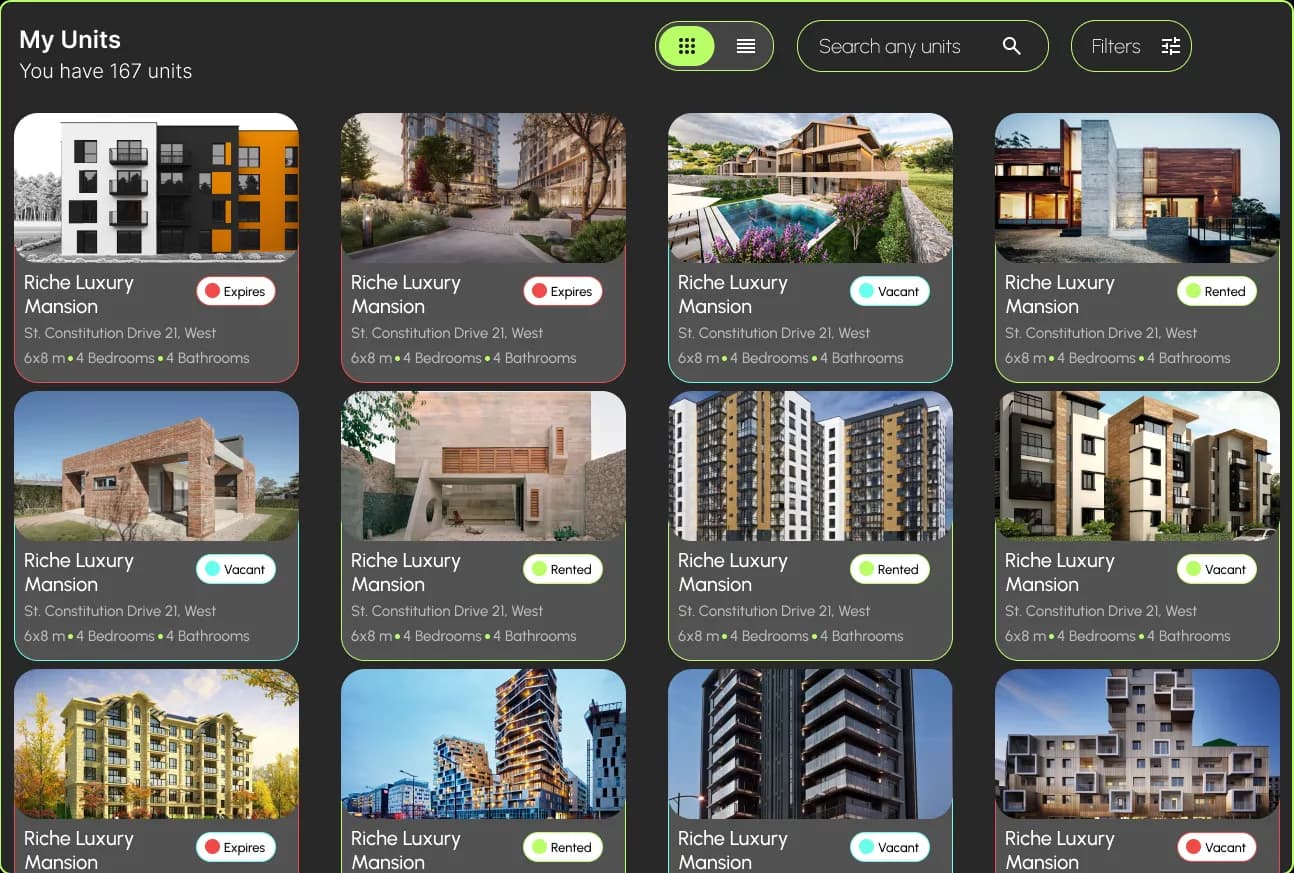1294x873 pixels.
Task: Switch to grid view layout
Action: click(686, 46)
